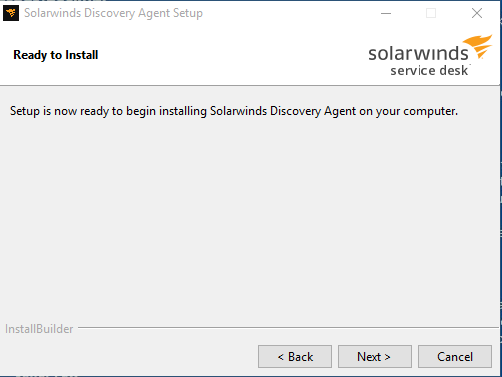Click the Solarwinds app icon in the title bar
This screenshot has height=377, width=502.
(11, 13)
